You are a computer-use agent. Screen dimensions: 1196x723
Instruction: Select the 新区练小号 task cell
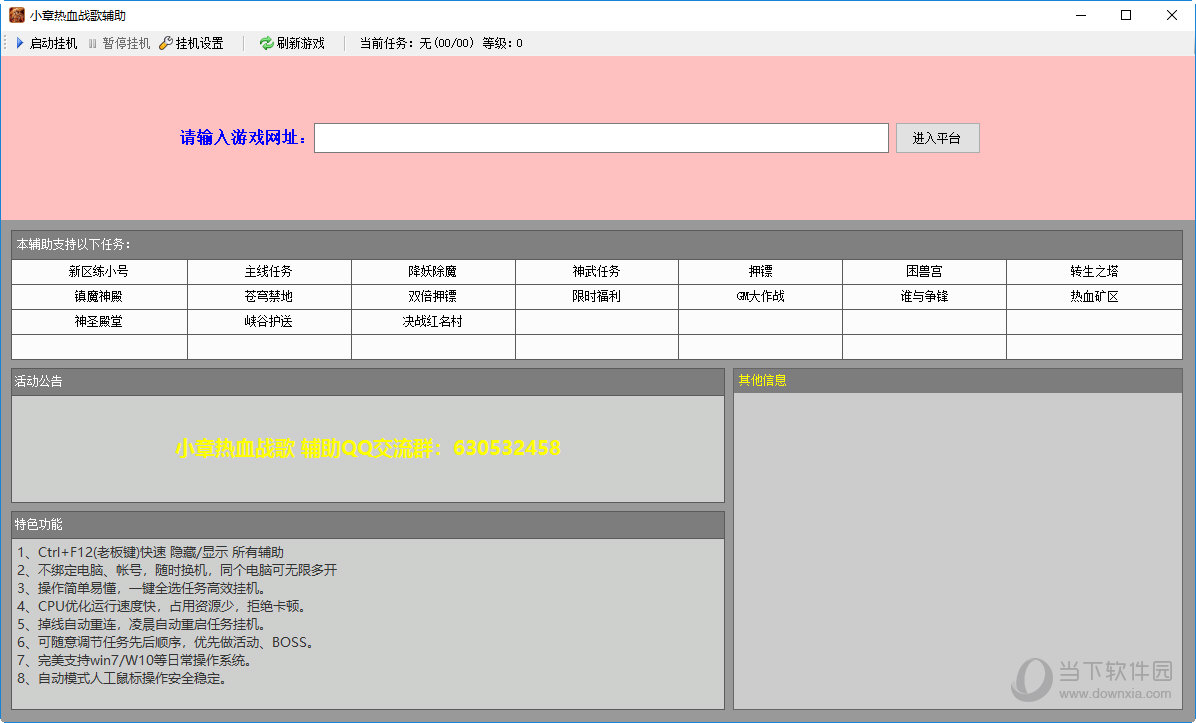(x=99, y=272)
